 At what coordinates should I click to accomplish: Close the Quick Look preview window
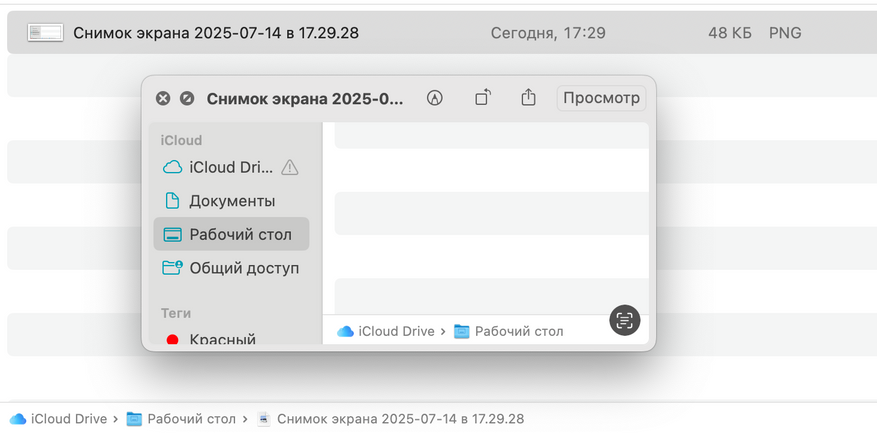point(163,99)
